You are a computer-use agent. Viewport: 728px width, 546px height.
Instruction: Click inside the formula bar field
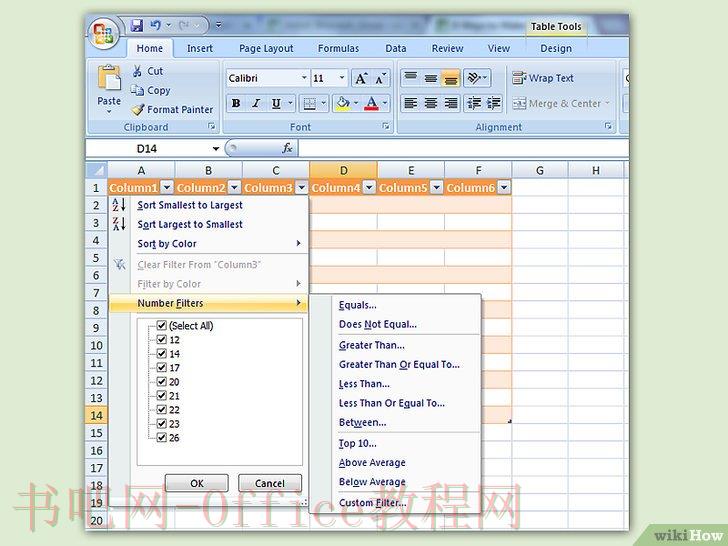pyautogui.click(x=463, y=149)
